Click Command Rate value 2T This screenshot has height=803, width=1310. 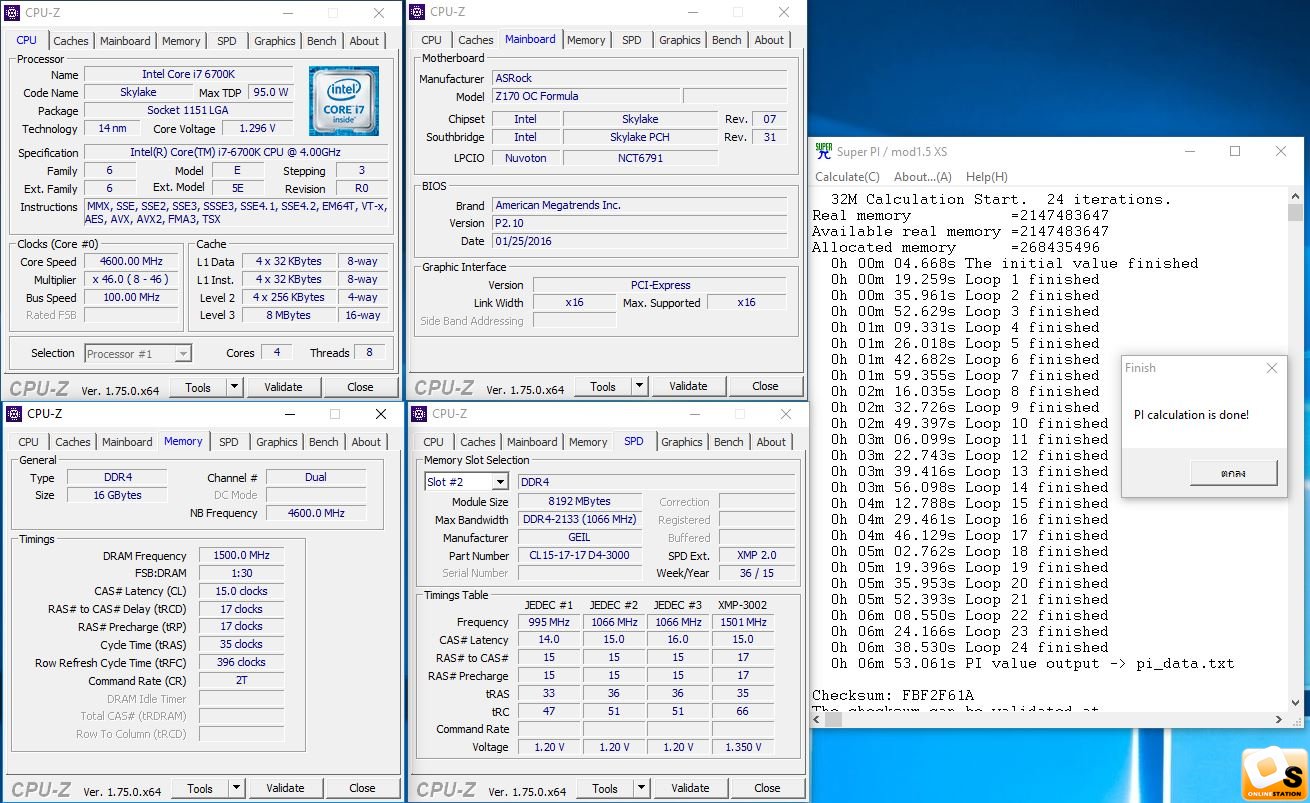241,680
